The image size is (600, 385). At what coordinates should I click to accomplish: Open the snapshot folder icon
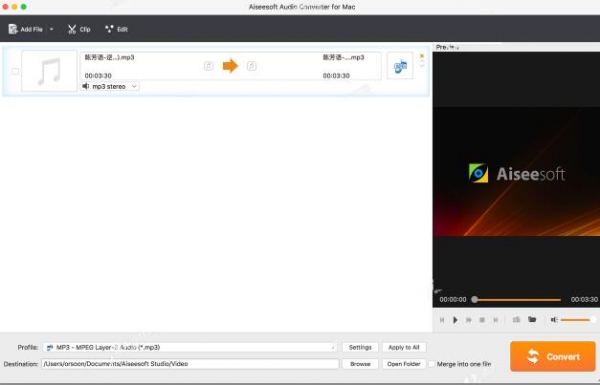532,319
